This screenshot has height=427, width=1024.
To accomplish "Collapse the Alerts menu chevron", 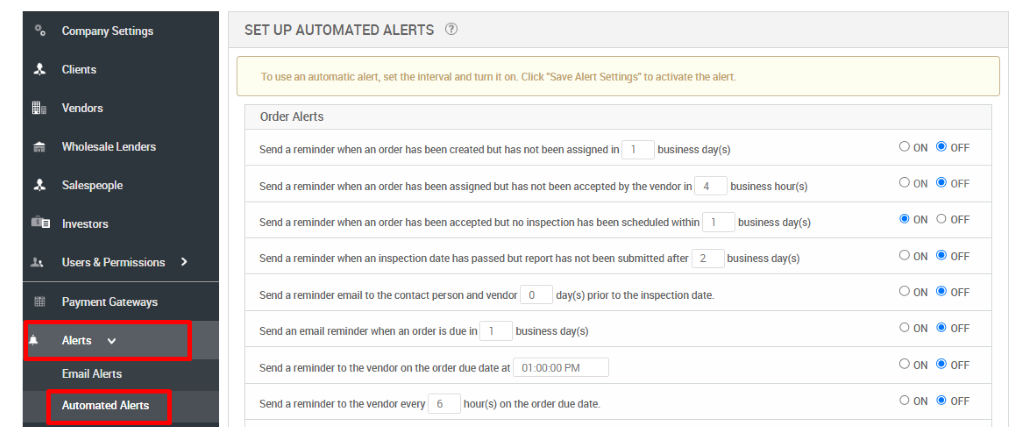I will [x=111, y=341].
